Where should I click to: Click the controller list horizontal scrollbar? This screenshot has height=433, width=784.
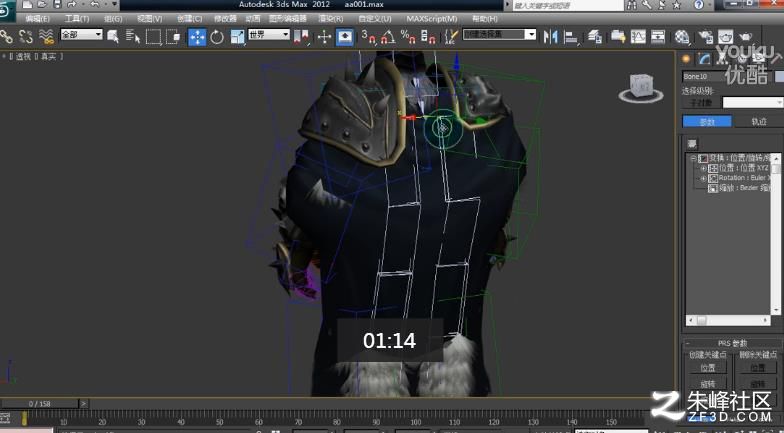click(728, 320)
